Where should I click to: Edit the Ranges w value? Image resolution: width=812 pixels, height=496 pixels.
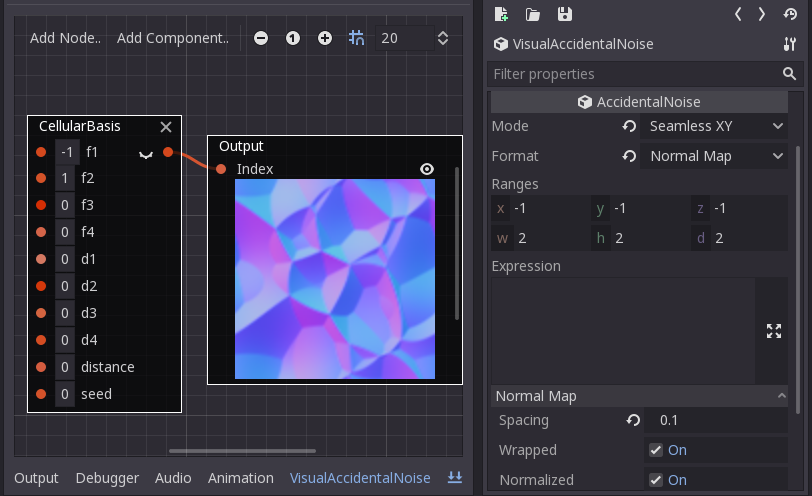[541, 238]
